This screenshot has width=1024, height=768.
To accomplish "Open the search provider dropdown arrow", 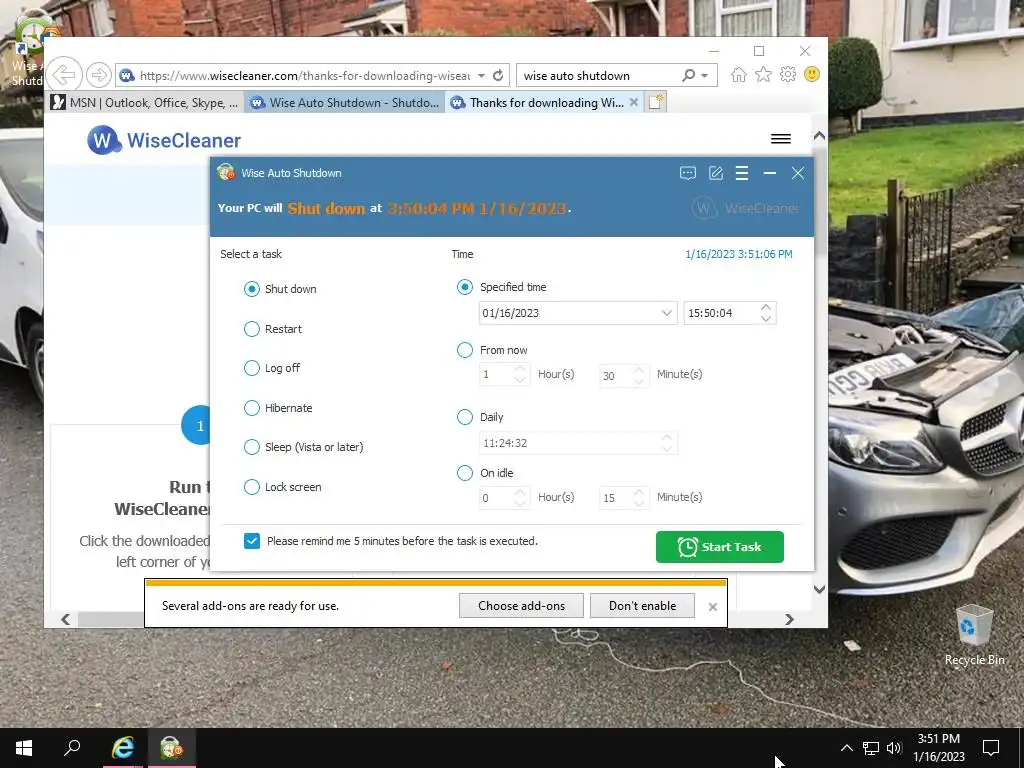I will [705, 75].
